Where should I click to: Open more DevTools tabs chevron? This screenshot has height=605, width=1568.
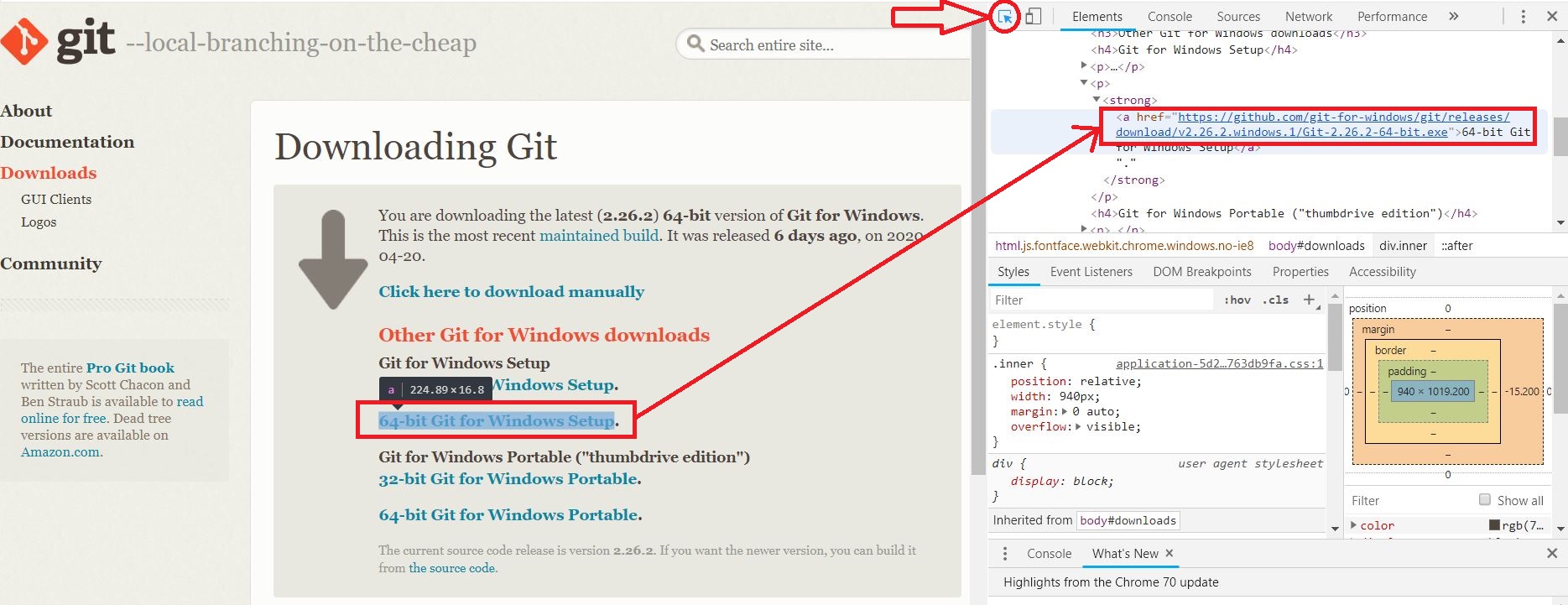[1454, 16]
